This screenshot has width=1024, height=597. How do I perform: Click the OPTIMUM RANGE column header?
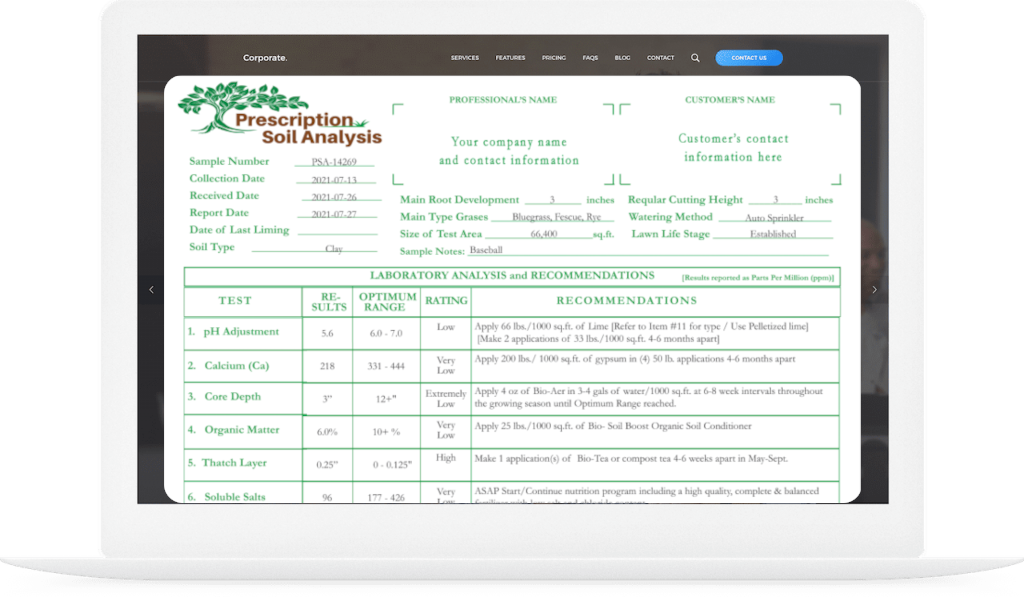coord(387,302)
